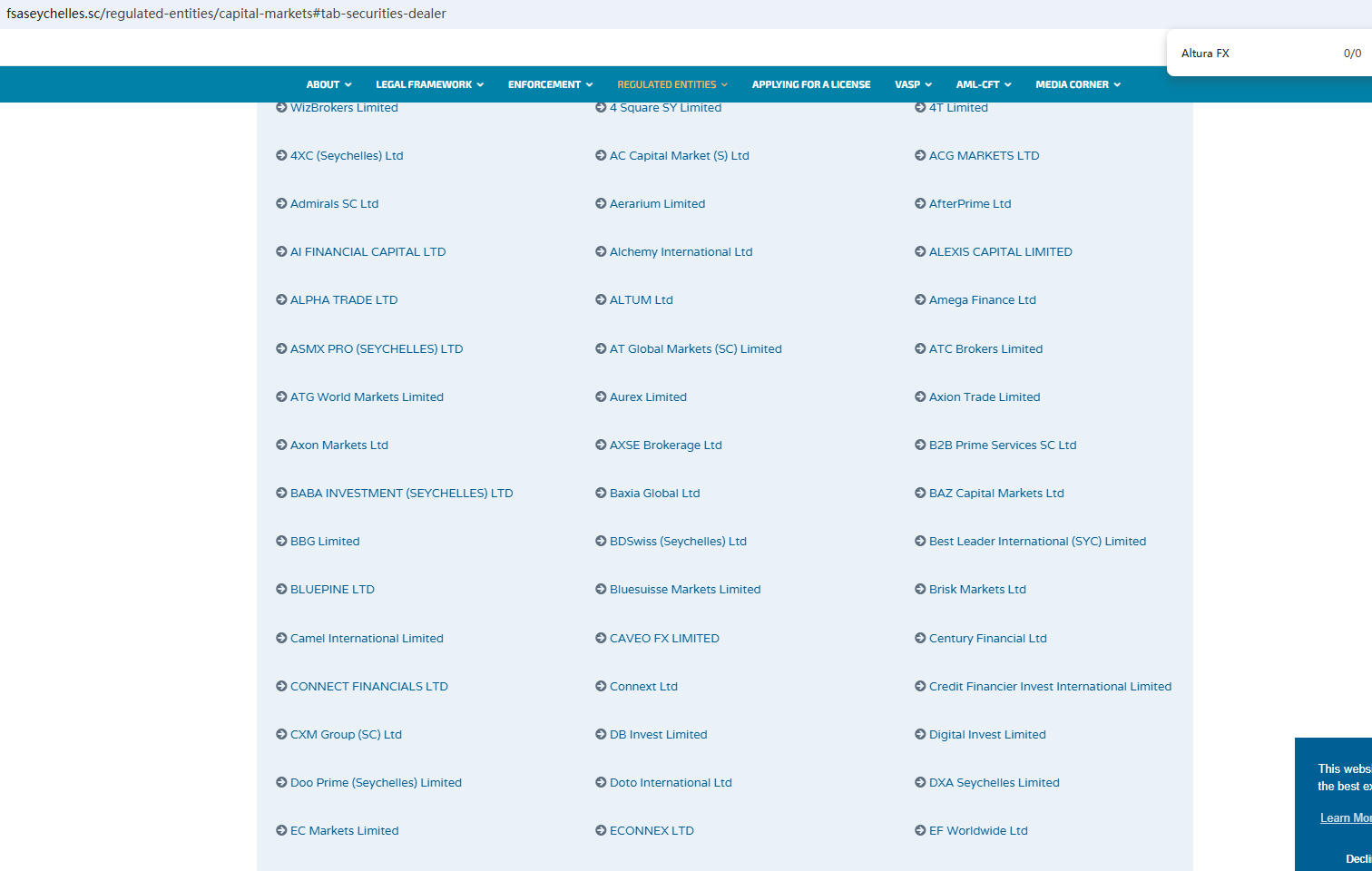Viewport: 1372px width, 871px height.
Task: Click arrow icon beside Brisk Markets Ltd
Action: (x=920, y=589)
